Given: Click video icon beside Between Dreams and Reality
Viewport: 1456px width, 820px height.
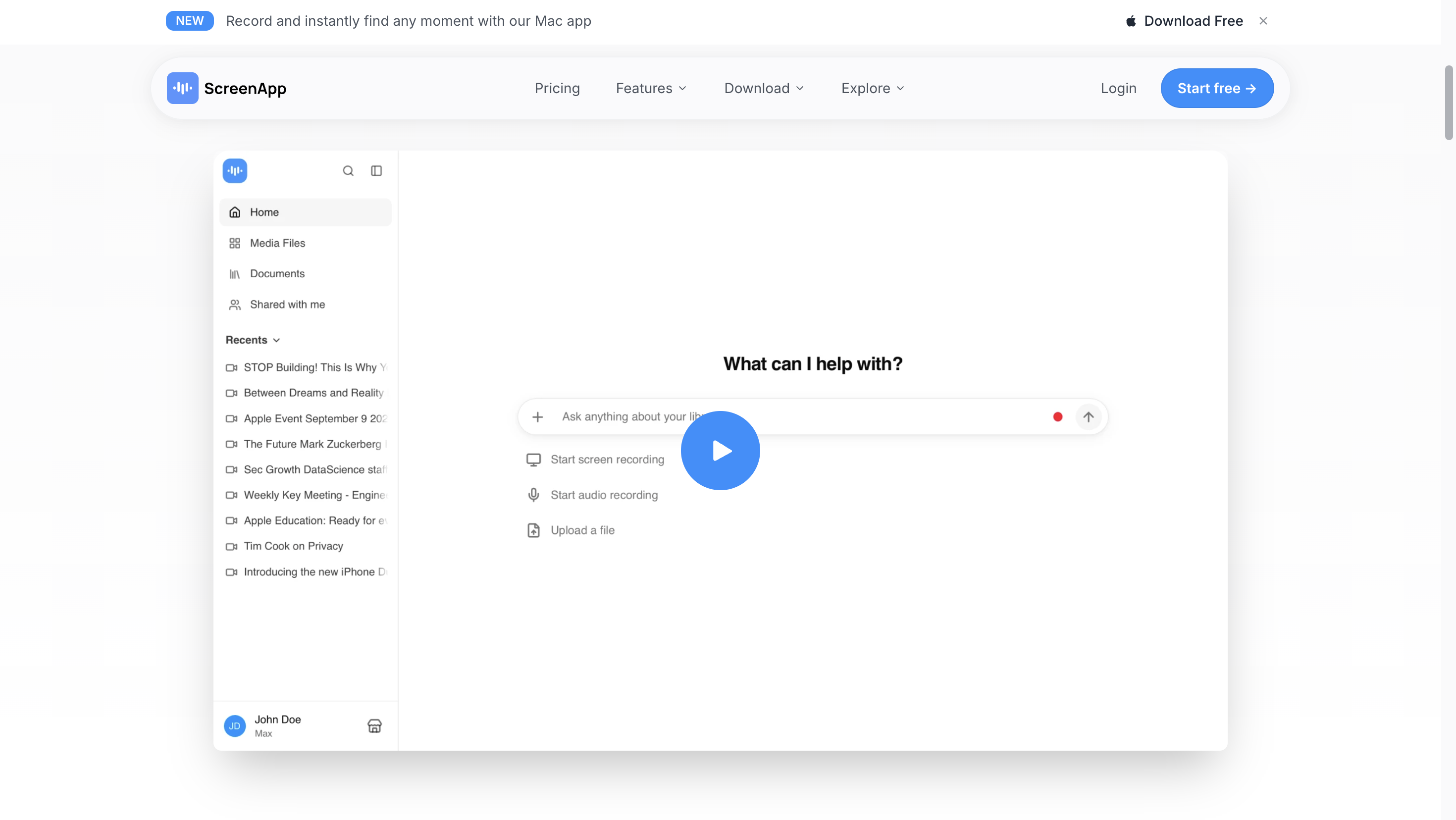Looking at the screenshot, I should [231, 393].
